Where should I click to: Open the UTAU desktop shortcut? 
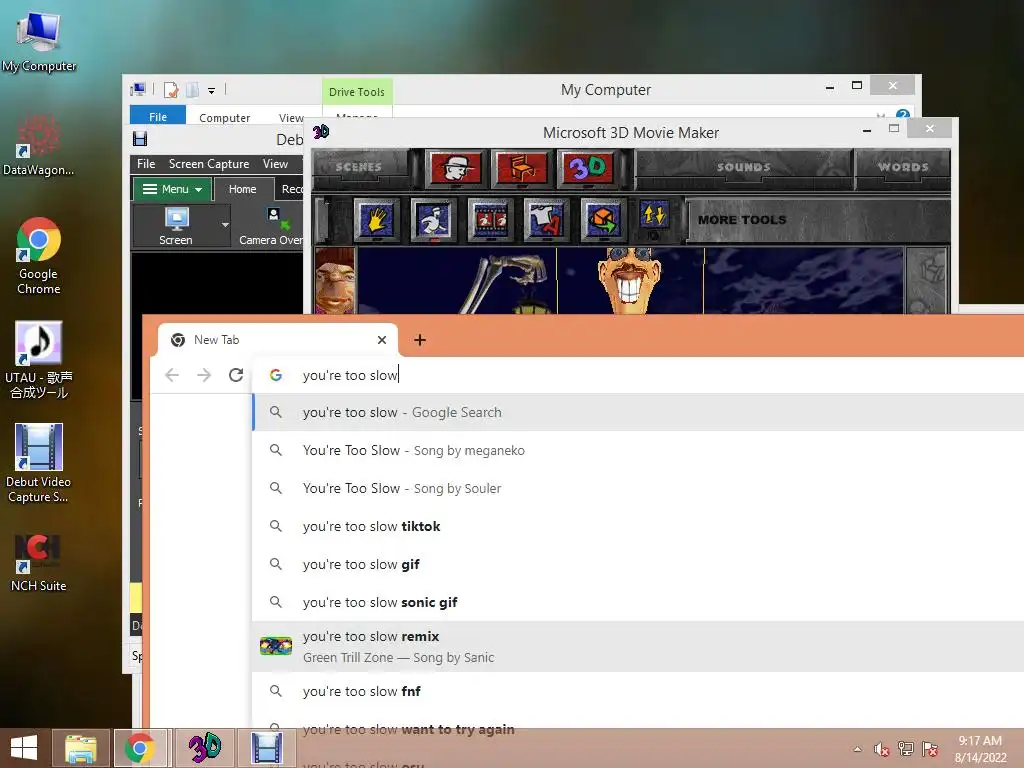point(39,360)
